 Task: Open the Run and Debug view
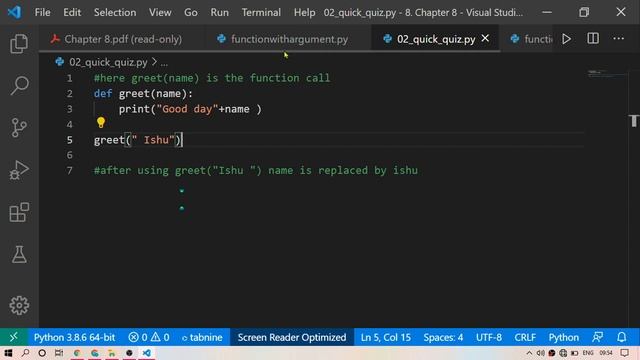[x=19, y=170]
